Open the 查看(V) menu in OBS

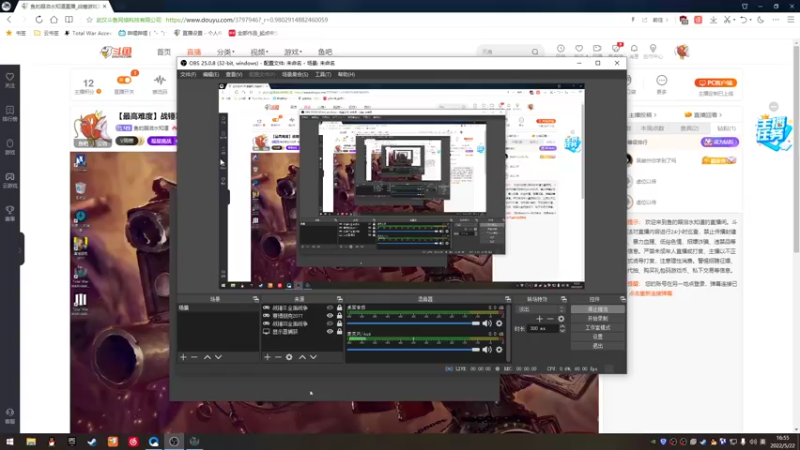click(x=234, y=74)
